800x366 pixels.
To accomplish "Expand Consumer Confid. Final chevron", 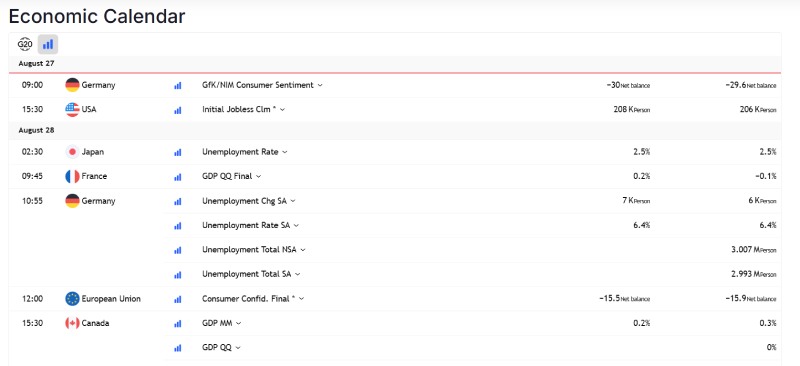I will tap(302, 299).
